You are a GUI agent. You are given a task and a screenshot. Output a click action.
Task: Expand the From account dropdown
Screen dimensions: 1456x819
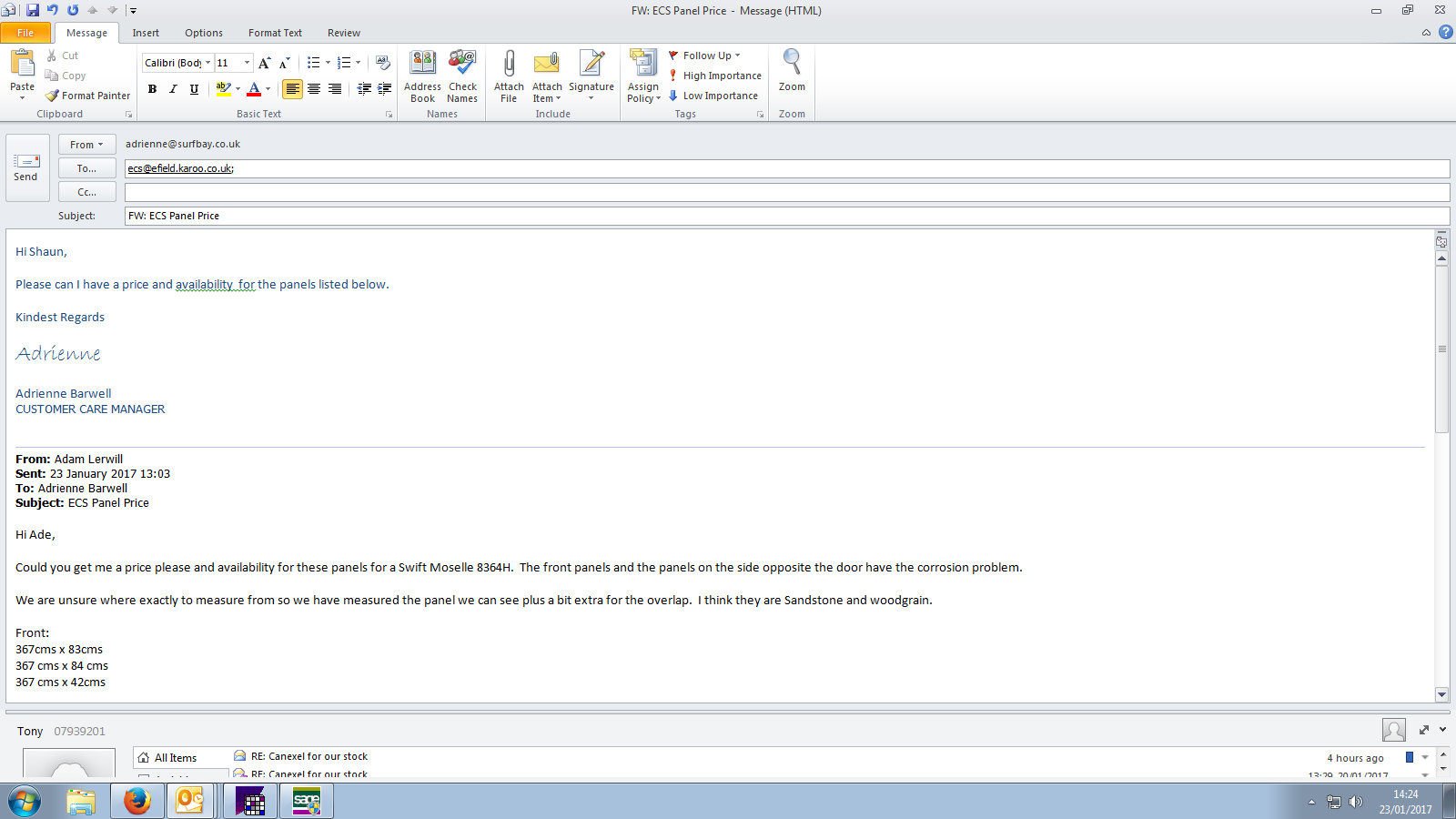coord(86,145)
